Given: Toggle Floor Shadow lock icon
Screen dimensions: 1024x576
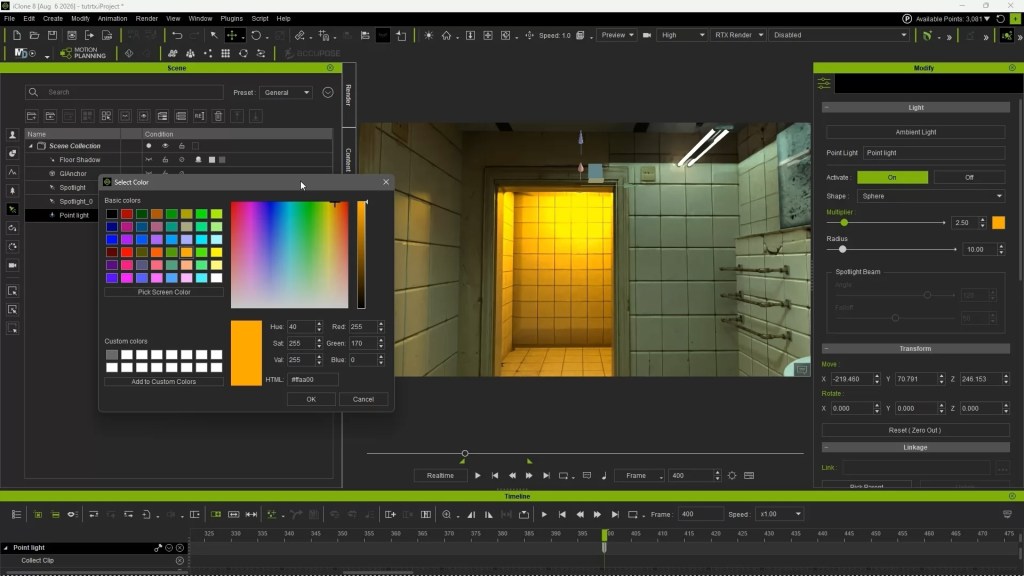Looking at the screenshot, I should tap(165, 159).
